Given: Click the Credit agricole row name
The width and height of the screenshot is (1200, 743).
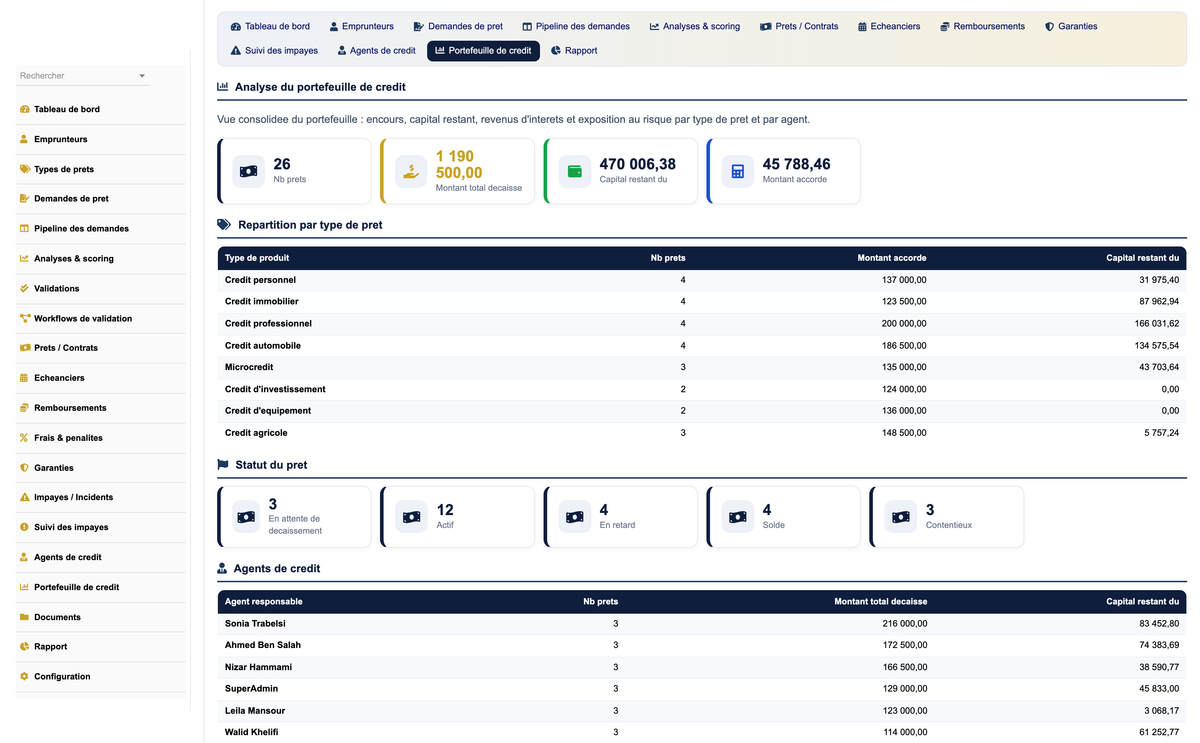Looking at the screenshot, I should coord(256,433).
